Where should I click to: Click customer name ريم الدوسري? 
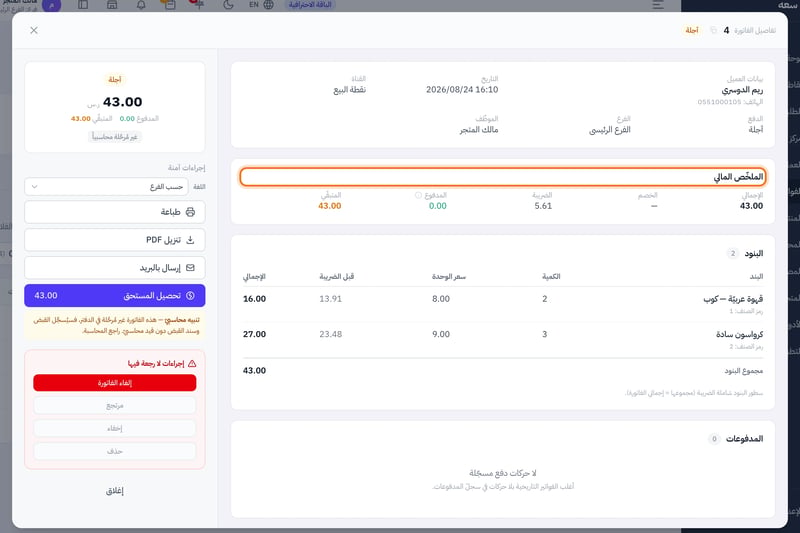(x=742, y=90)
